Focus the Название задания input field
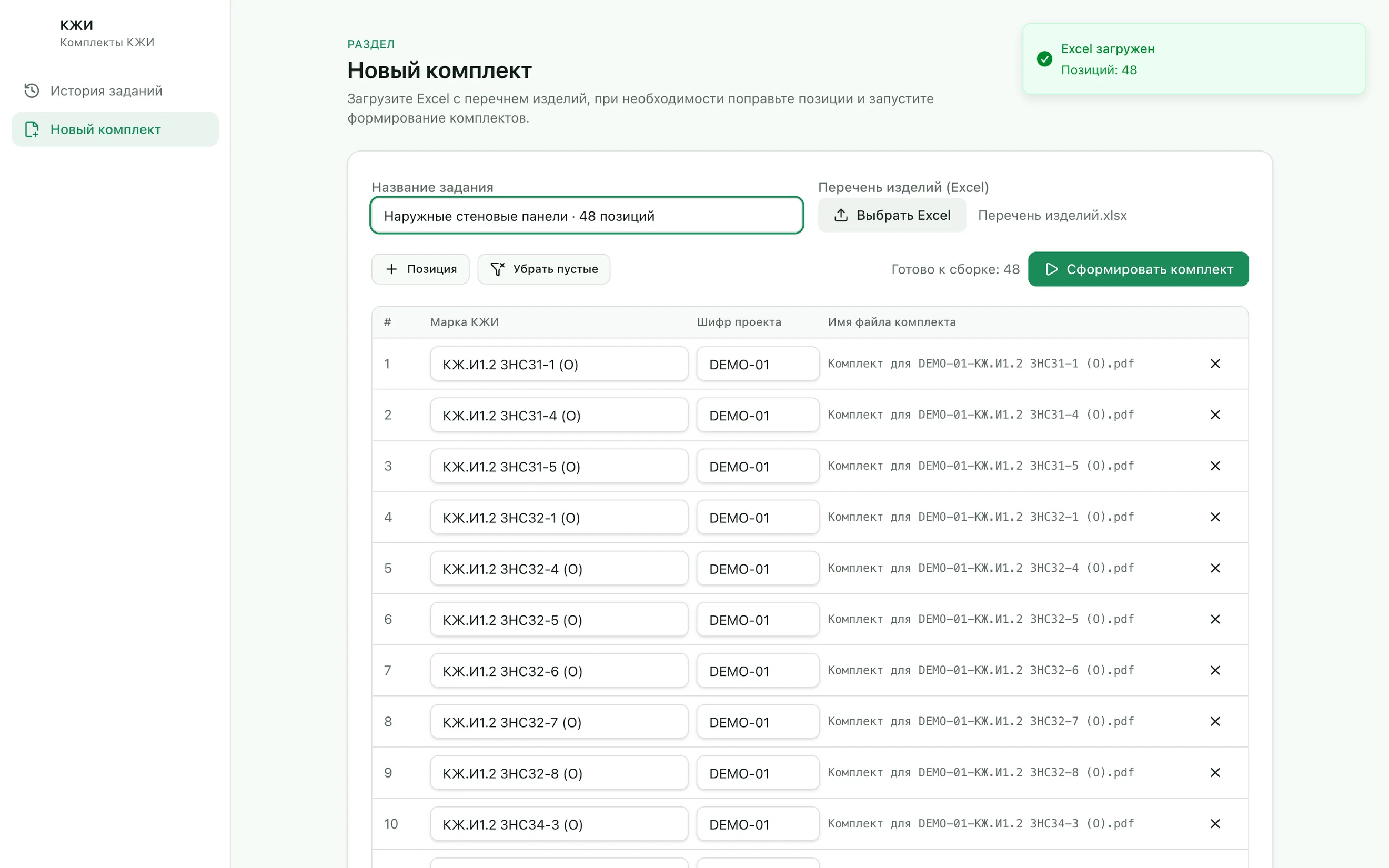Screen dimensions: 1389x868 point(587,216)
